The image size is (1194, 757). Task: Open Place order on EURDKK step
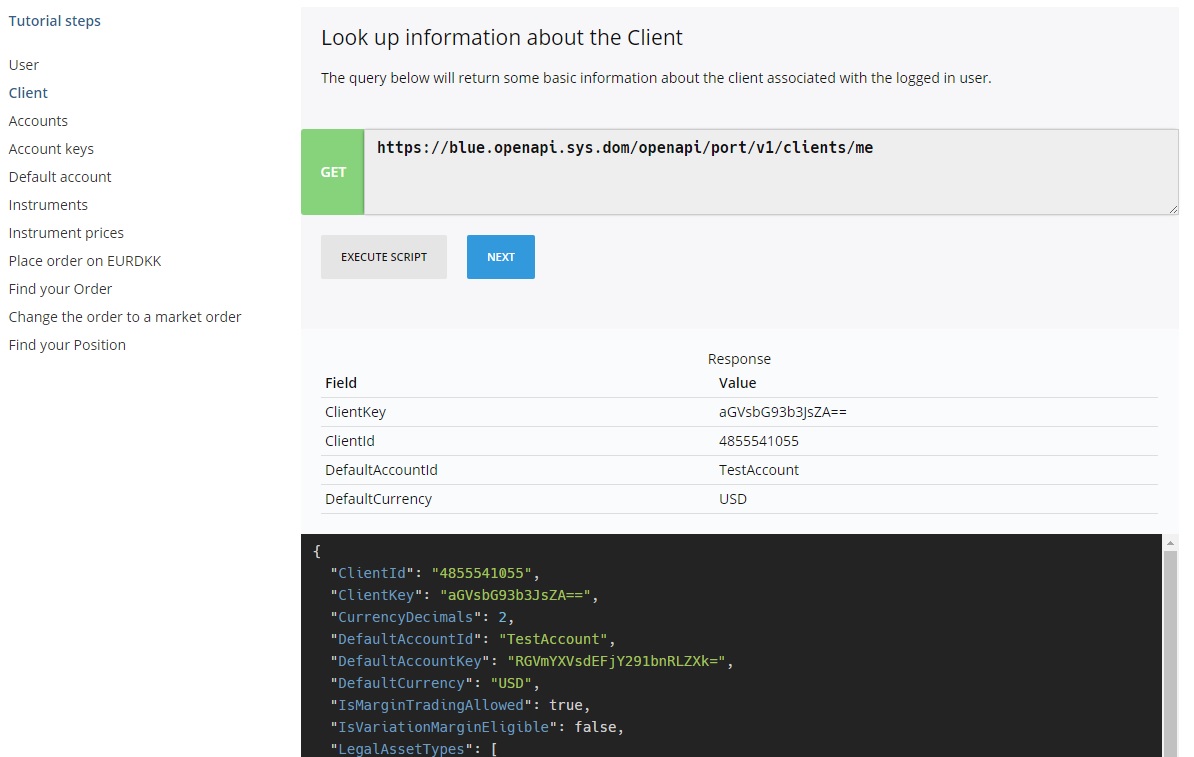85,261
